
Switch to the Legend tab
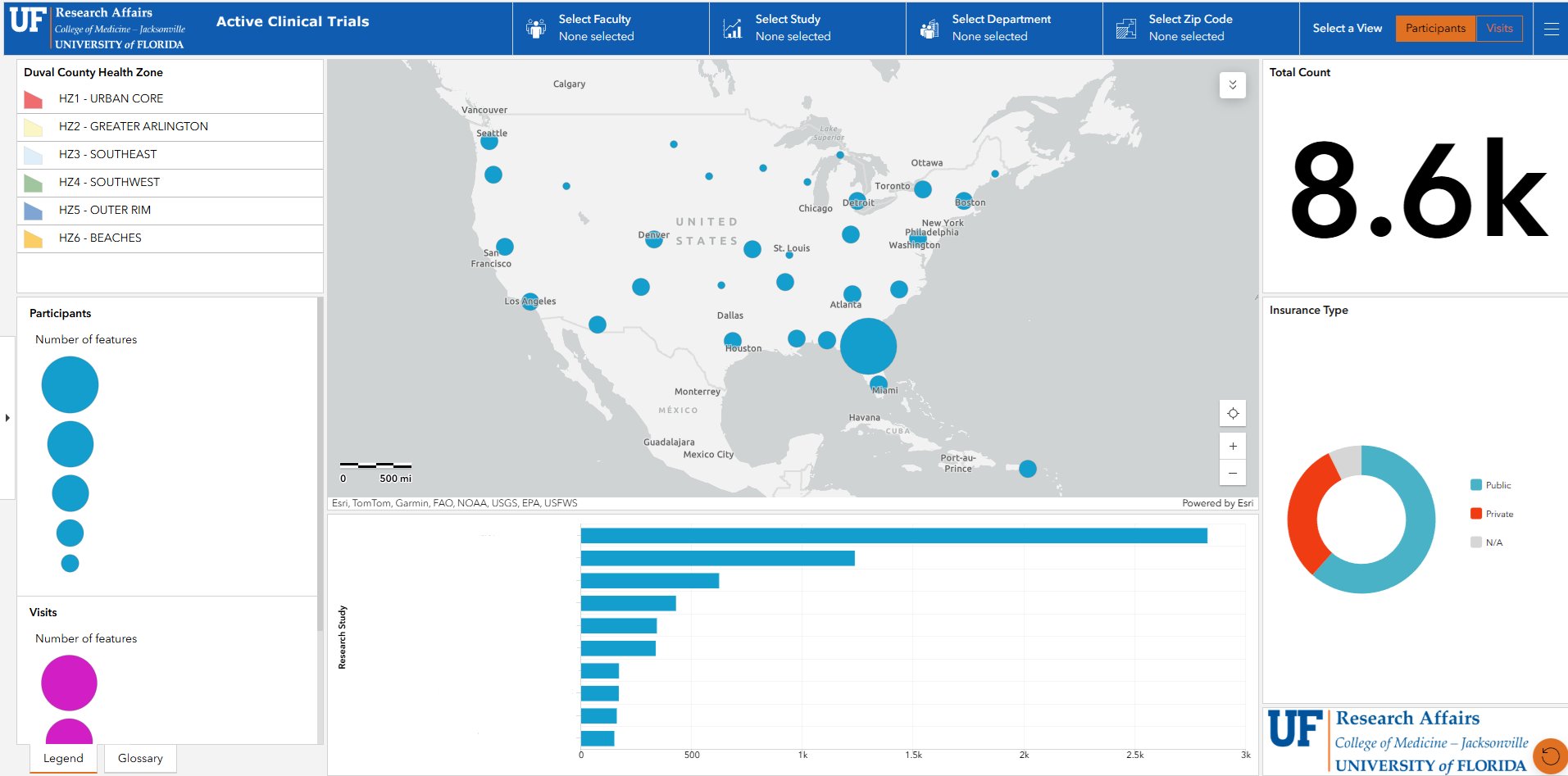point(63,758)
